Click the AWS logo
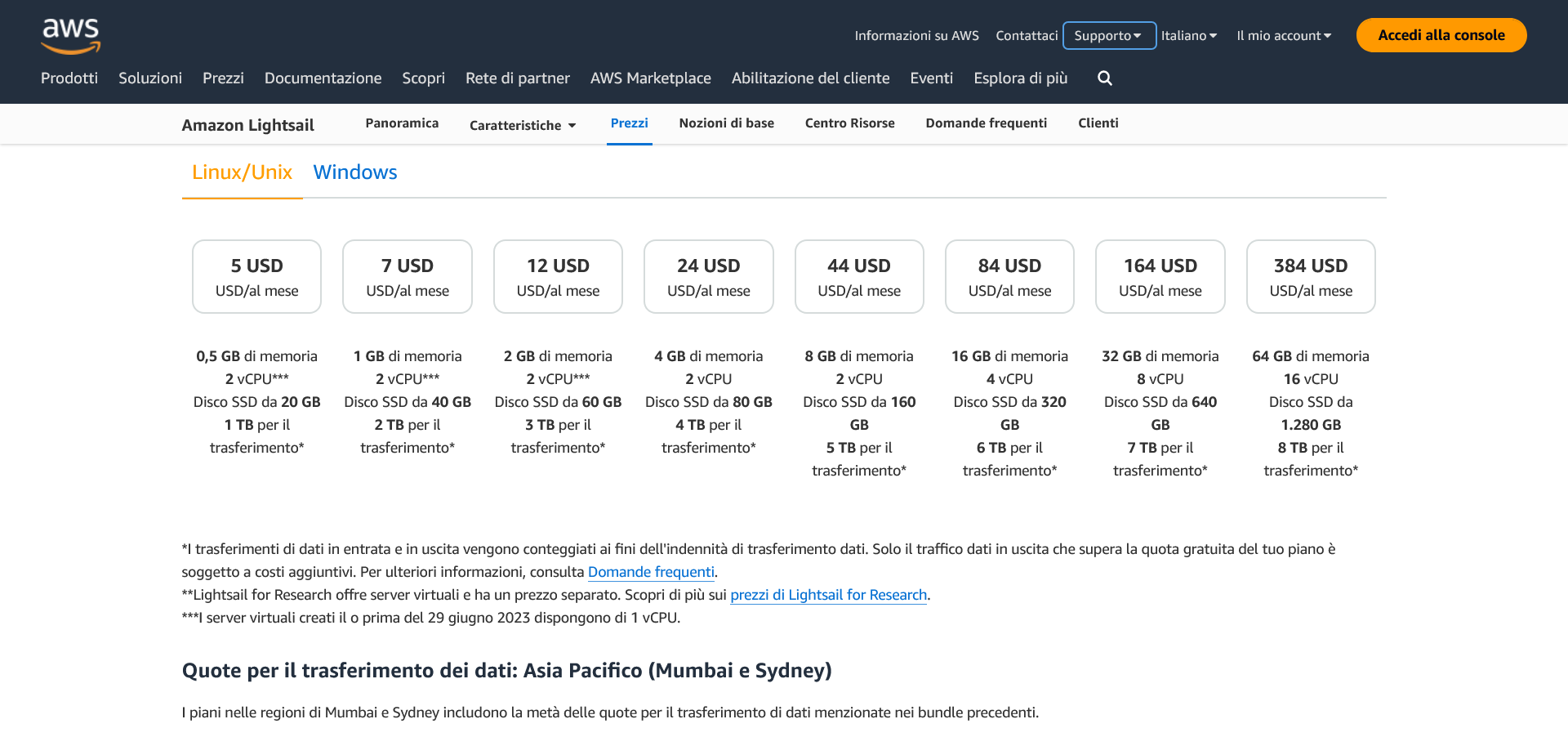This screenshot has height=746, width=1568. [71, 36]
